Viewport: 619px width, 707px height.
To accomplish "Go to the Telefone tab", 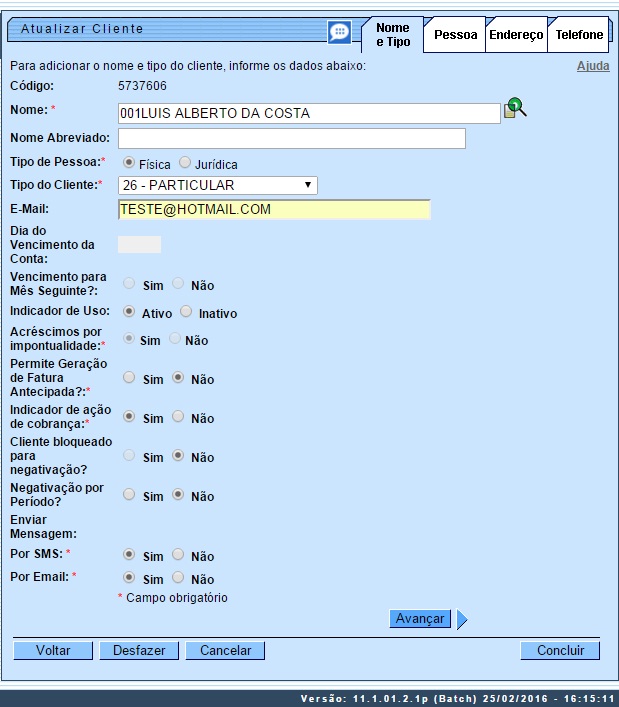I will point(580,35).
